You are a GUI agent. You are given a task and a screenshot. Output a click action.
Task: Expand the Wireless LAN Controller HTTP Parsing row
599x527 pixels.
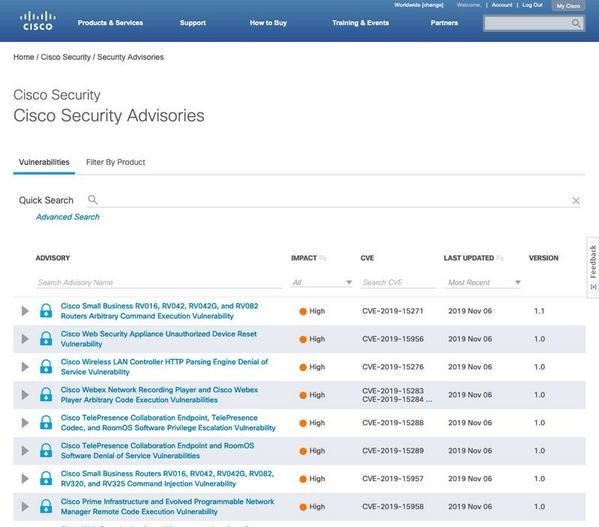click(x=25, y=367)
